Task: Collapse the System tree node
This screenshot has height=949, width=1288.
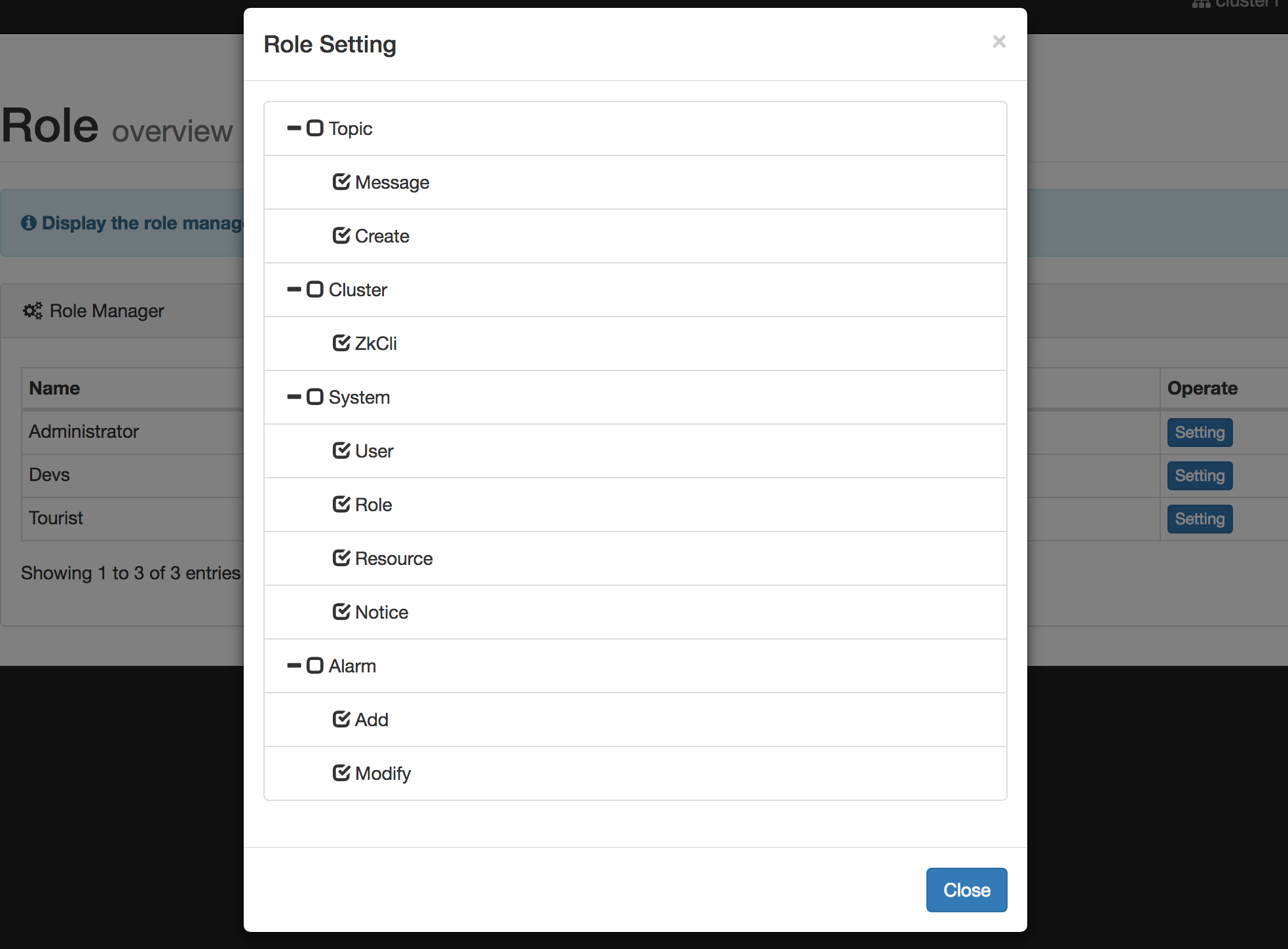Action: (x=294, y=397)
